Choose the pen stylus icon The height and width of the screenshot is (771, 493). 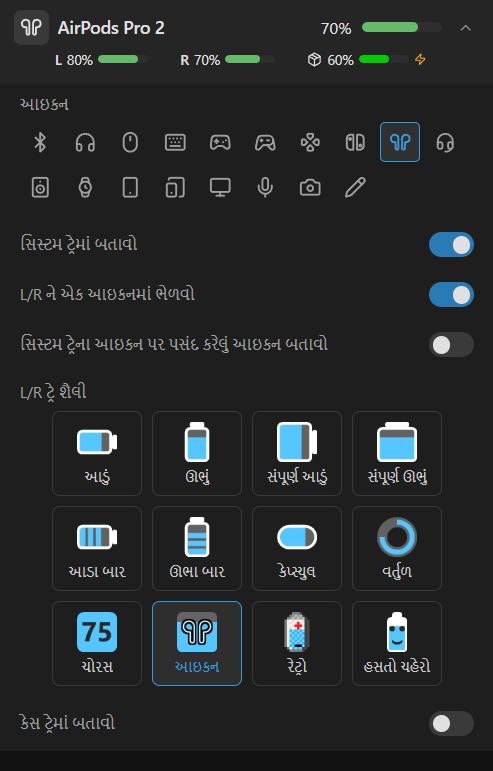pyautogui.click(x=355, y=187)
